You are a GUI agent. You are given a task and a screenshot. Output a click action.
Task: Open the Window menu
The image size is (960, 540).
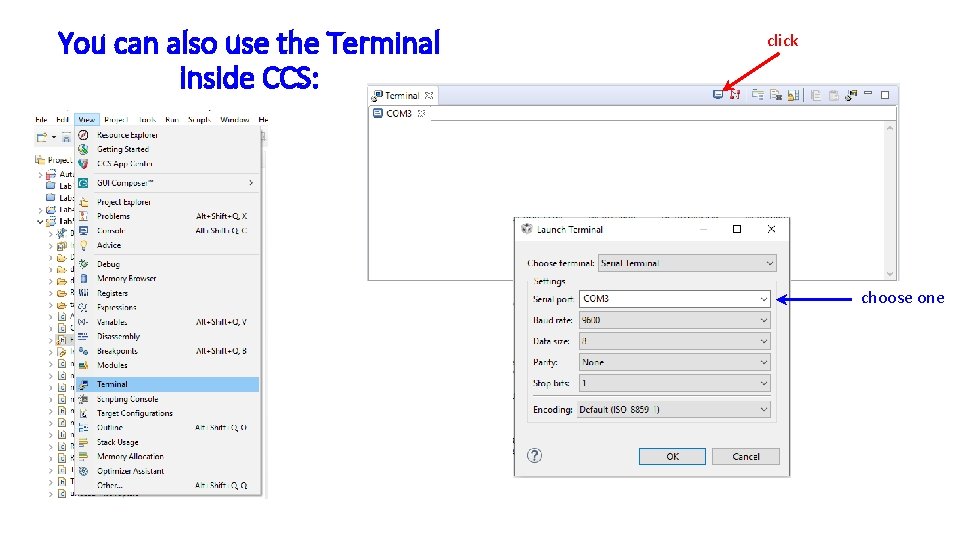[234, 119]
